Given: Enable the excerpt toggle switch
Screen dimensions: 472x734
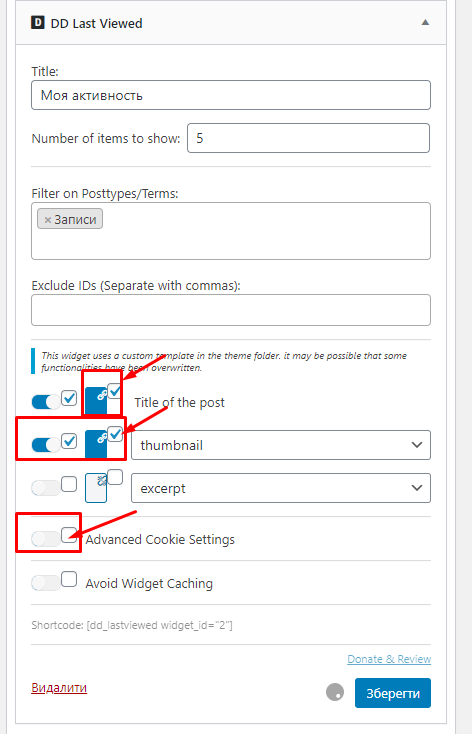Looking at the screenshot, I should pos(46,488).
